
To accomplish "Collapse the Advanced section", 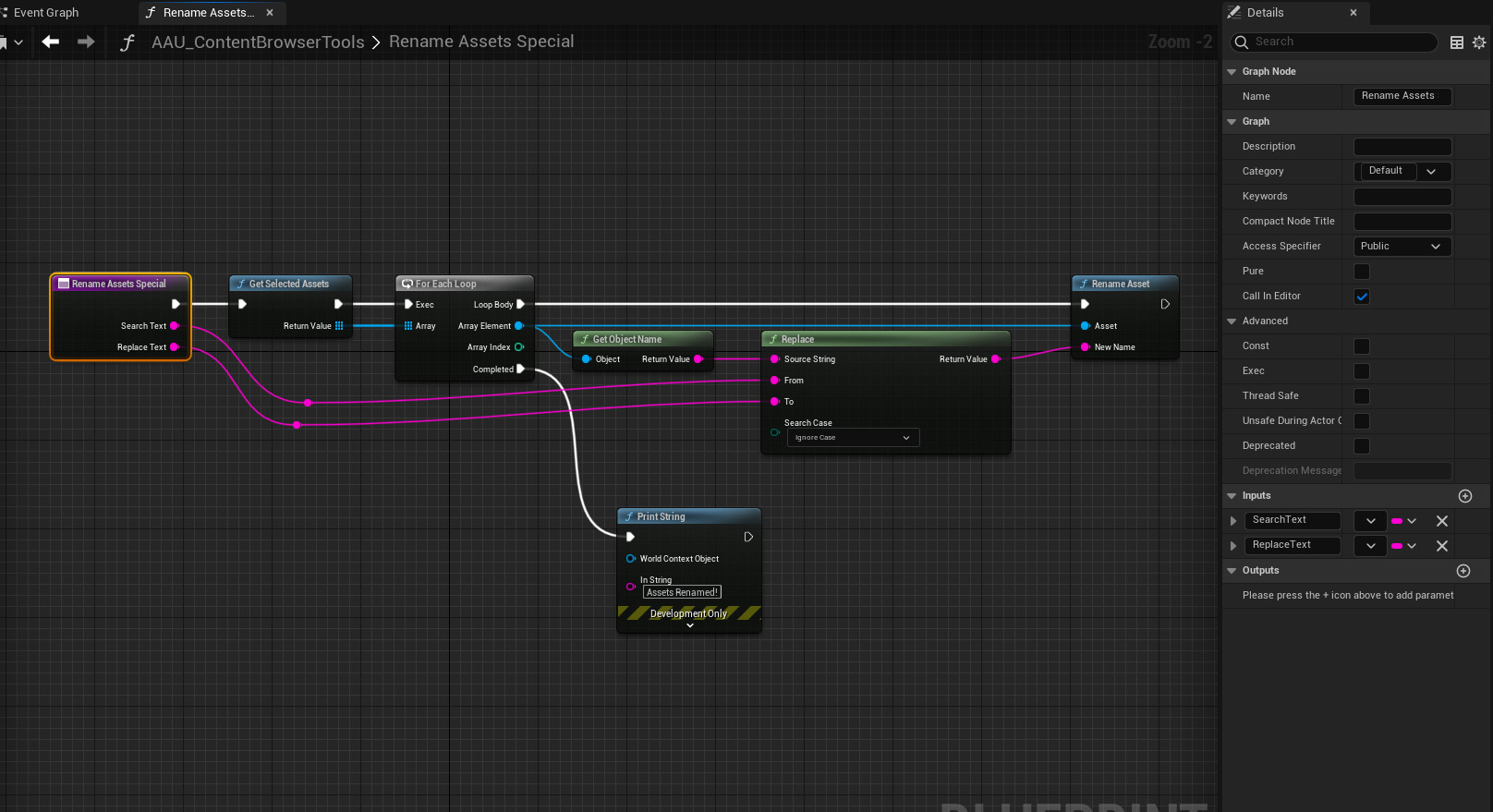I will [x=1232, y=321].
